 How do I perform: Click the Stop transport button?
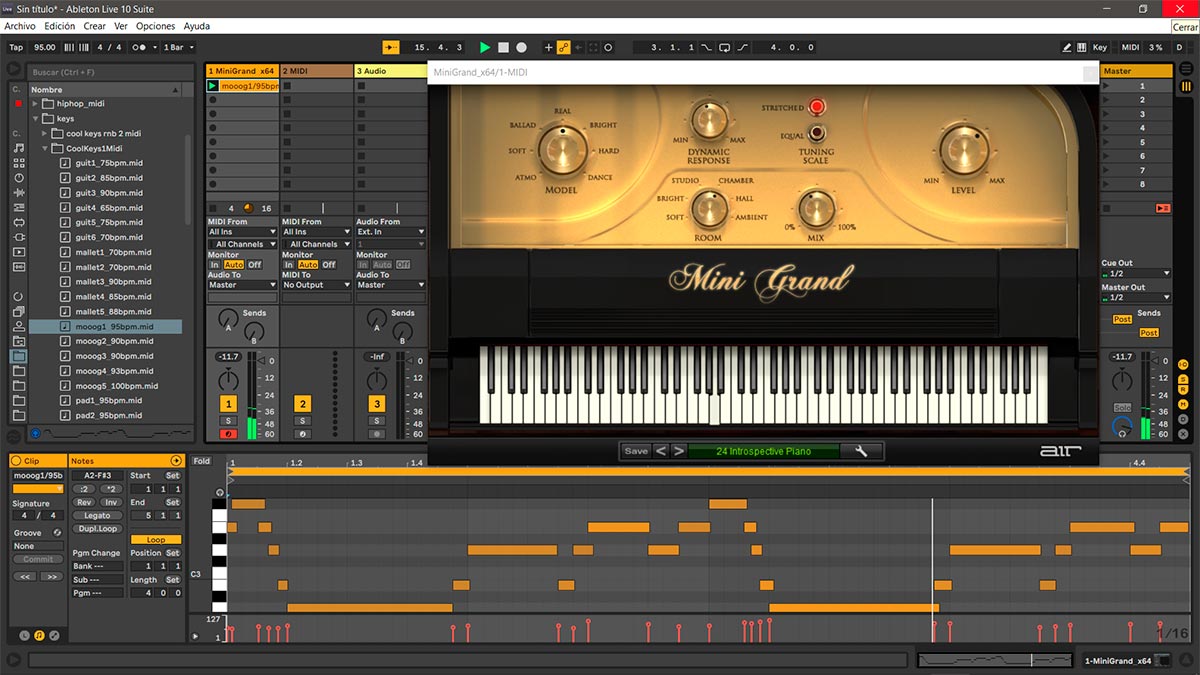pos(503,47)
